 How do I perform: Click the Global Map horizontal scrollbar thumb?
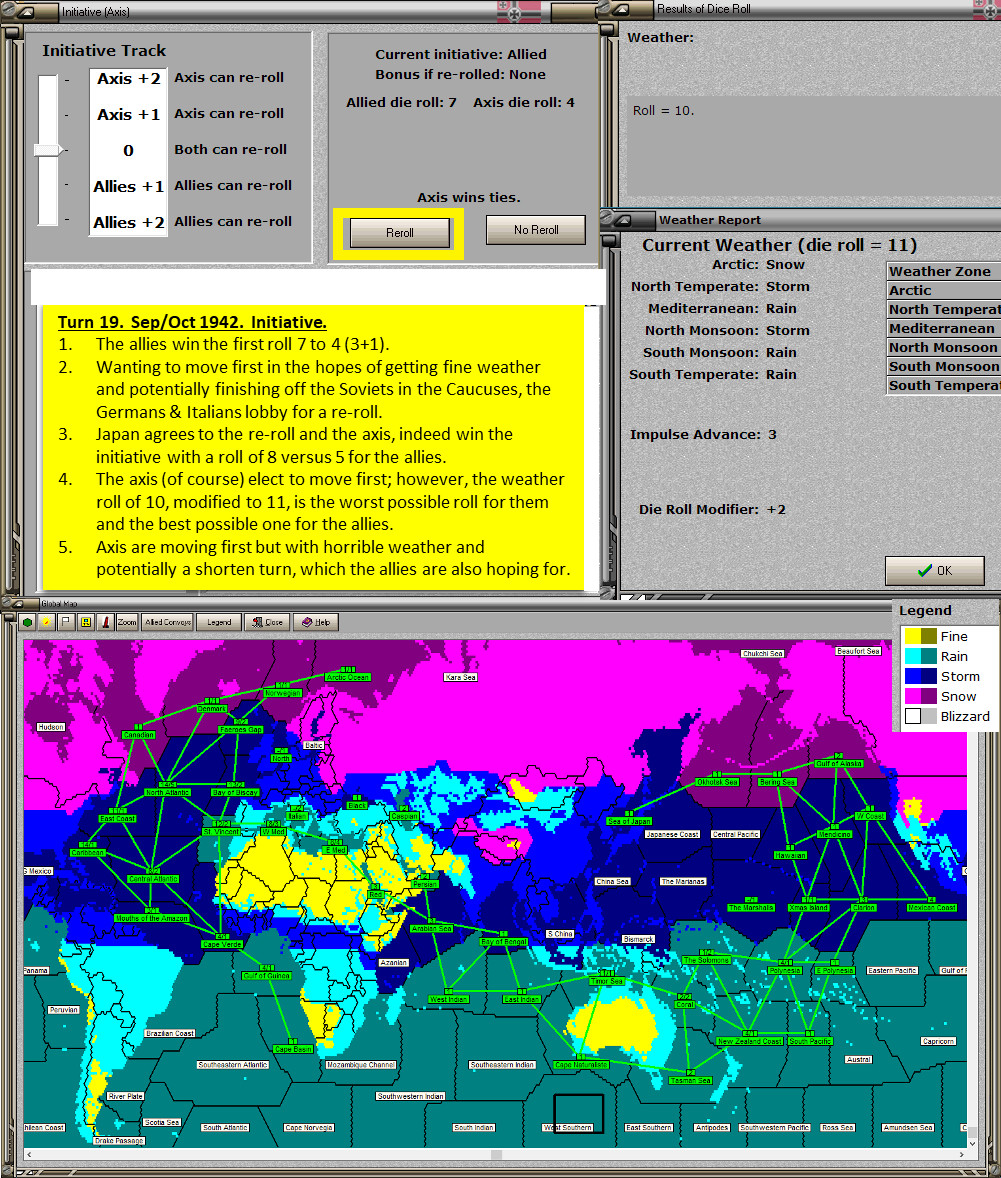pos(496,1154)
